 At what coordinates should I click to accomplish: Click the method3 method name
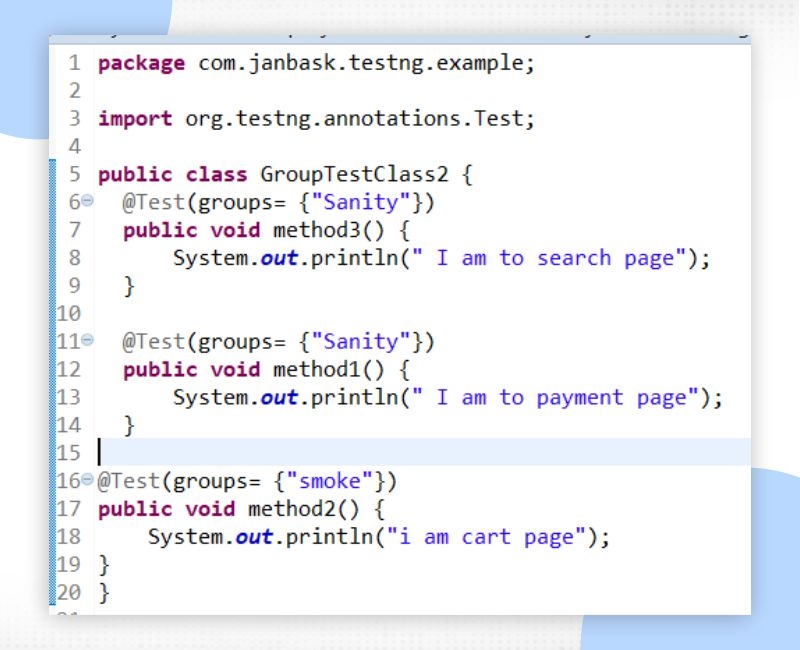(x=315, y=230)
